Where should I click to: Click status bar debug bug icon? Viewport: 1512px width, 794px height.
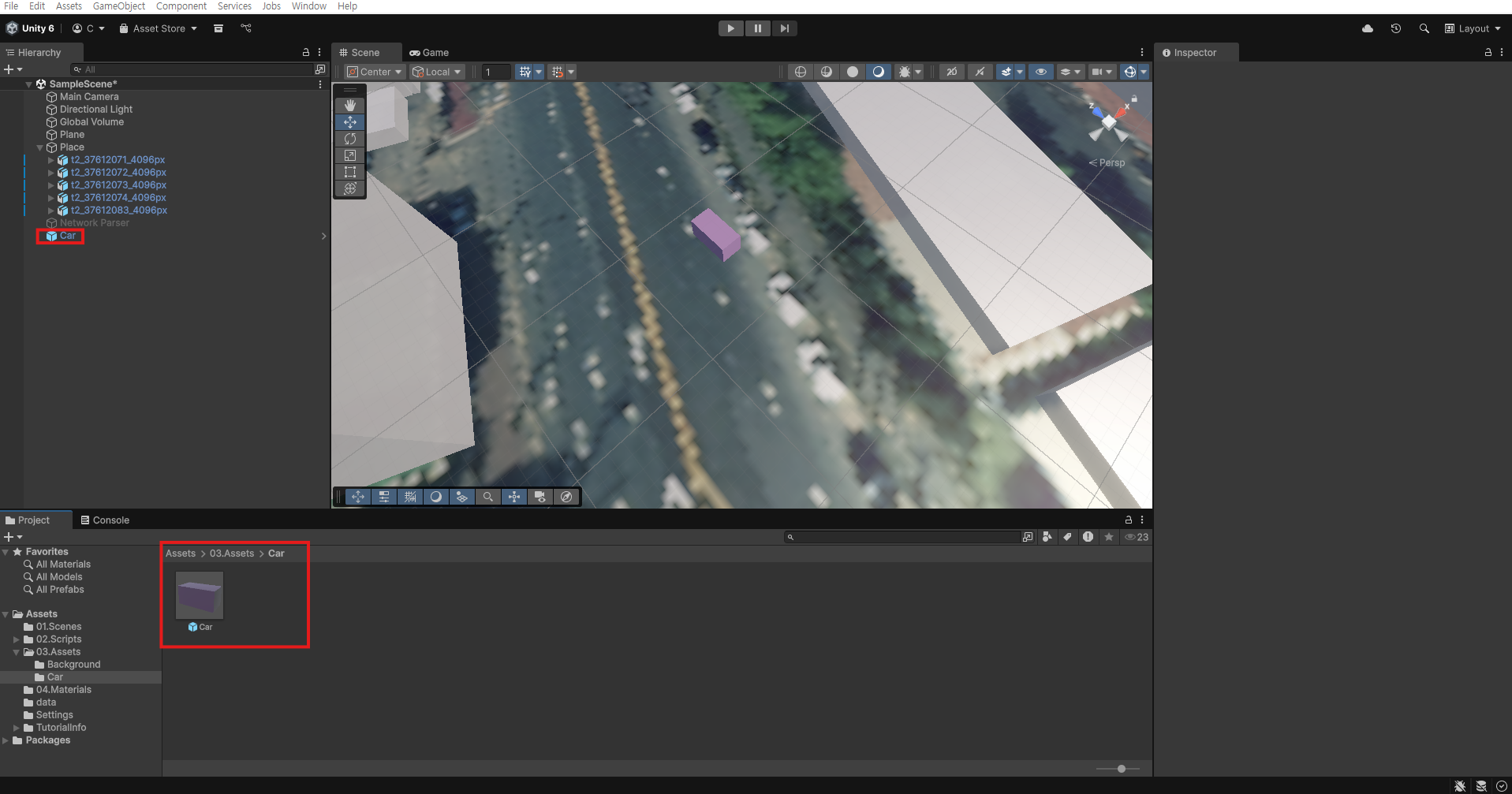coord(1461,786)
